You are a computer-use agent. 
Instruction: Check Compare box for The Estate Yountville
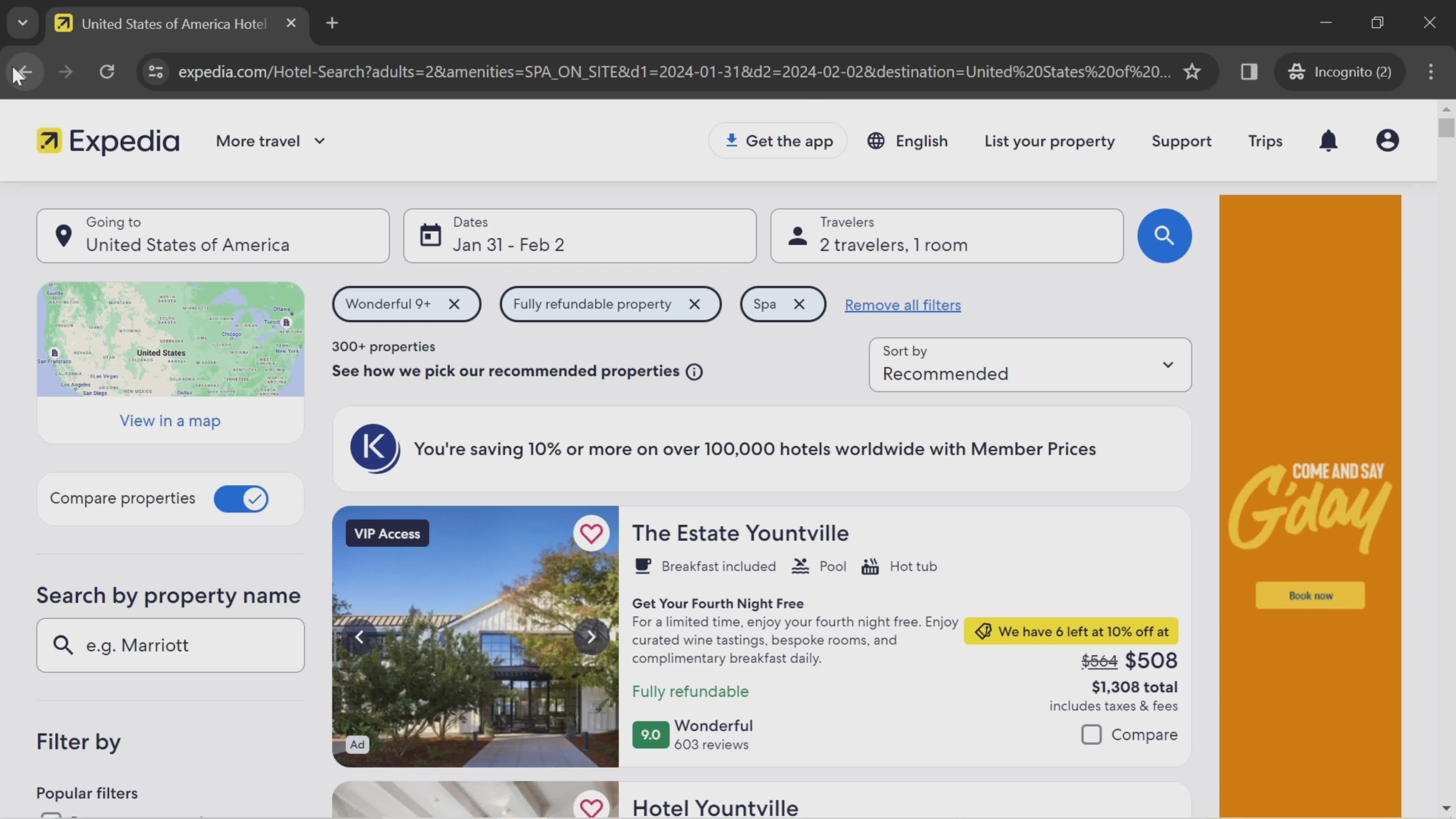[x=1091, y=734]
